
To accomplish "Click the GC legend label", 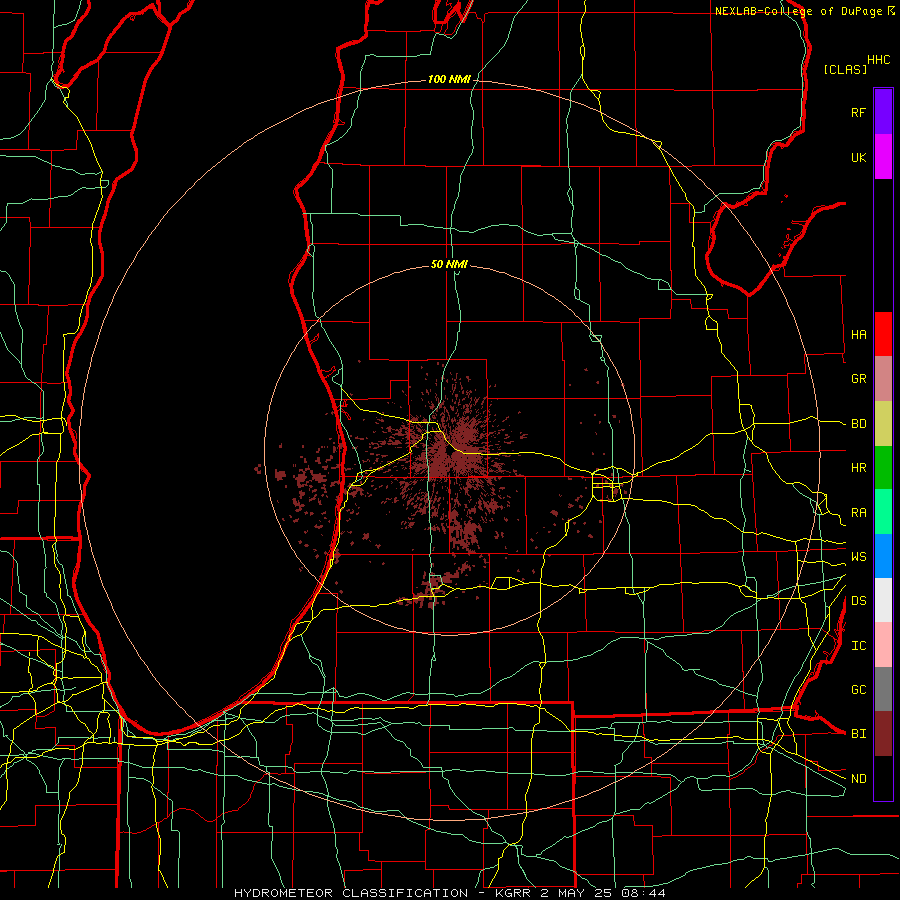I will (858, 690).
